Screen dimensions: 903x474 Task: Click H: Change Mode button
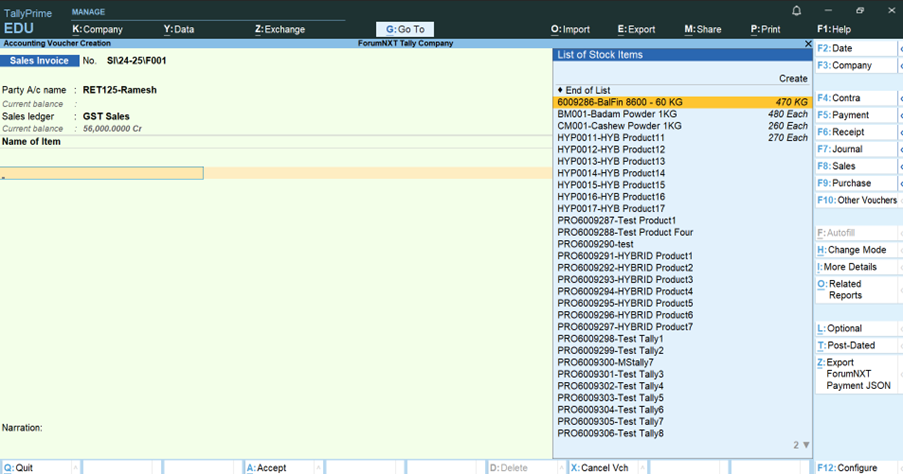(856, 250)
